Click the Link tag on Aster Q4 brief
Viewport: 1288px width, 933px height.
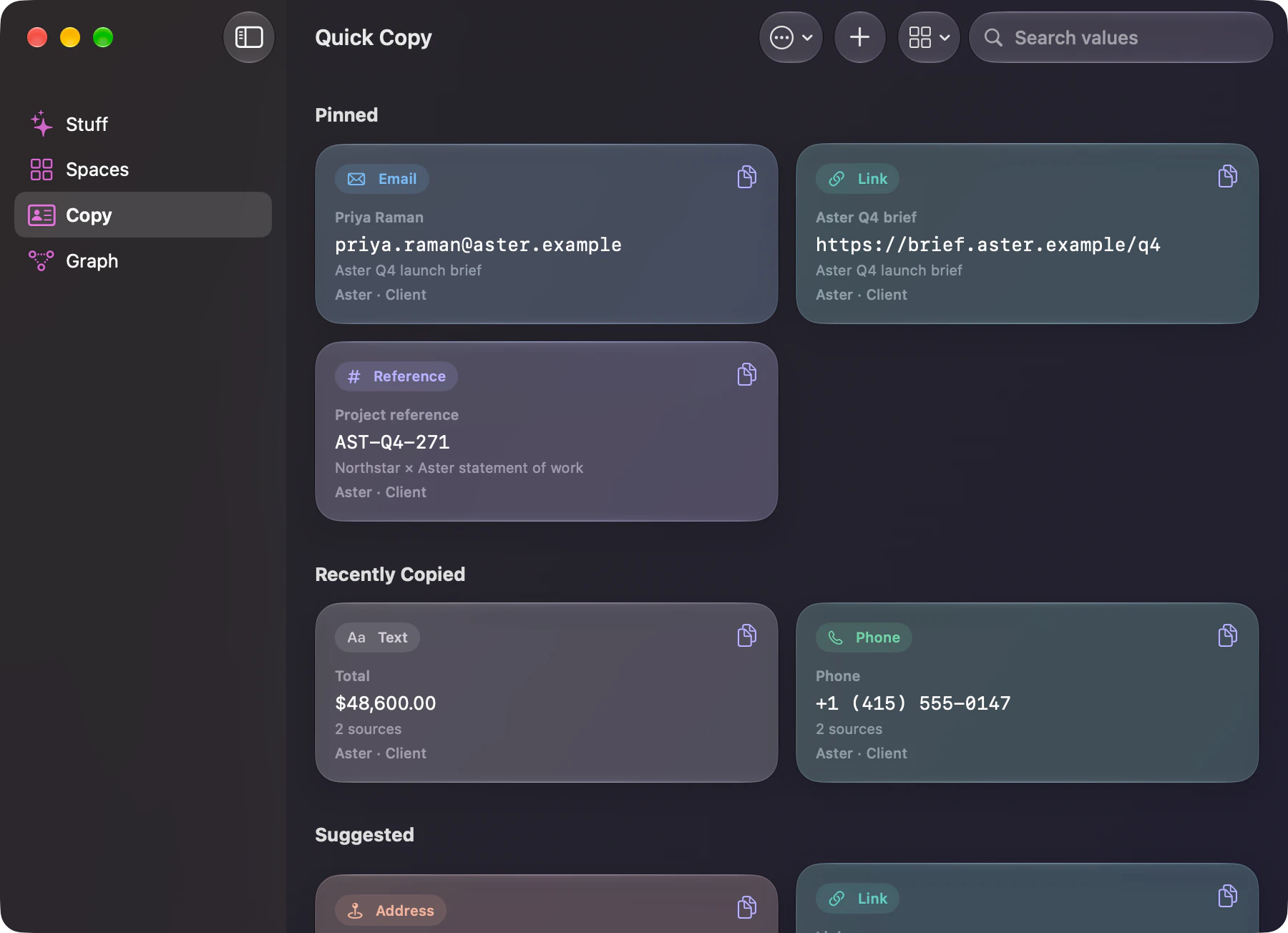857,179
